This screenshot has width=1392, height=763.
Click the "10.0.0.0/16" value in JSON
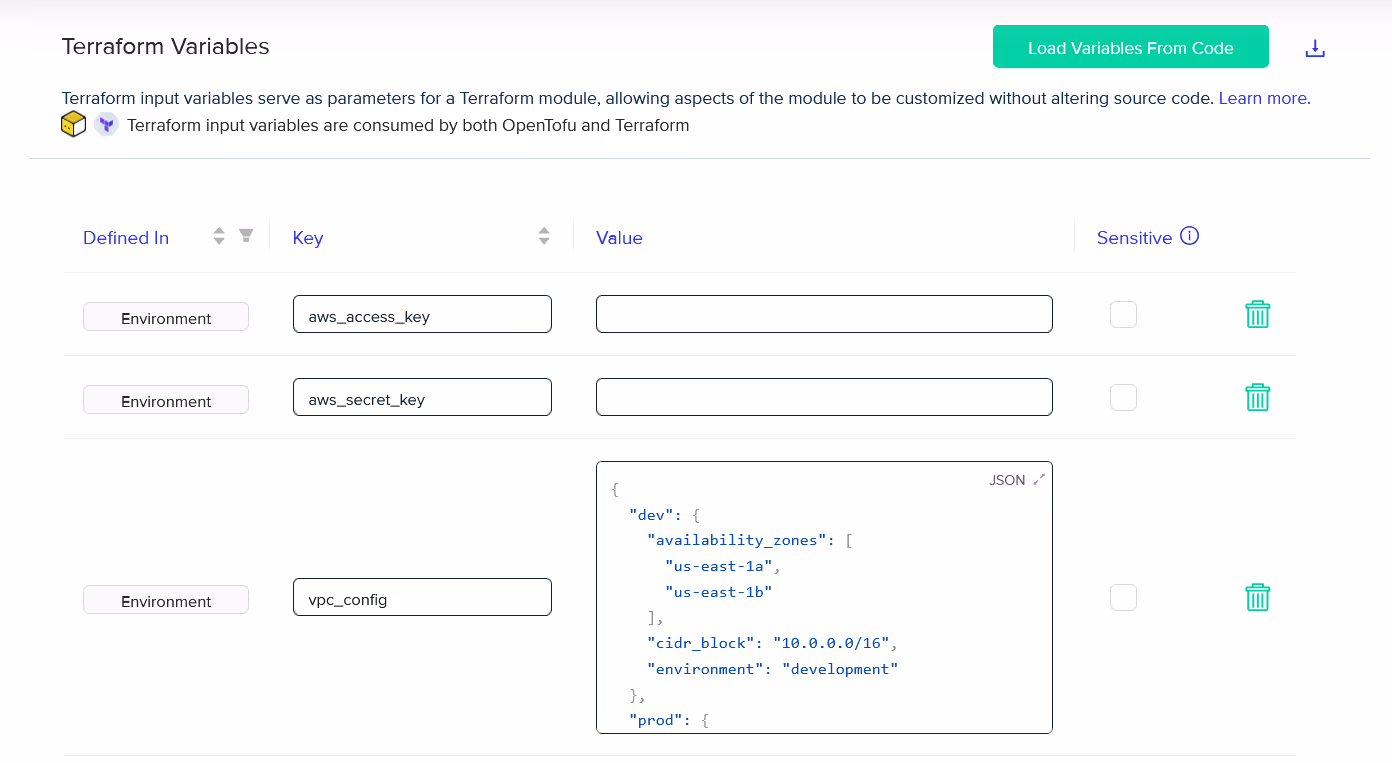point(831,643)
